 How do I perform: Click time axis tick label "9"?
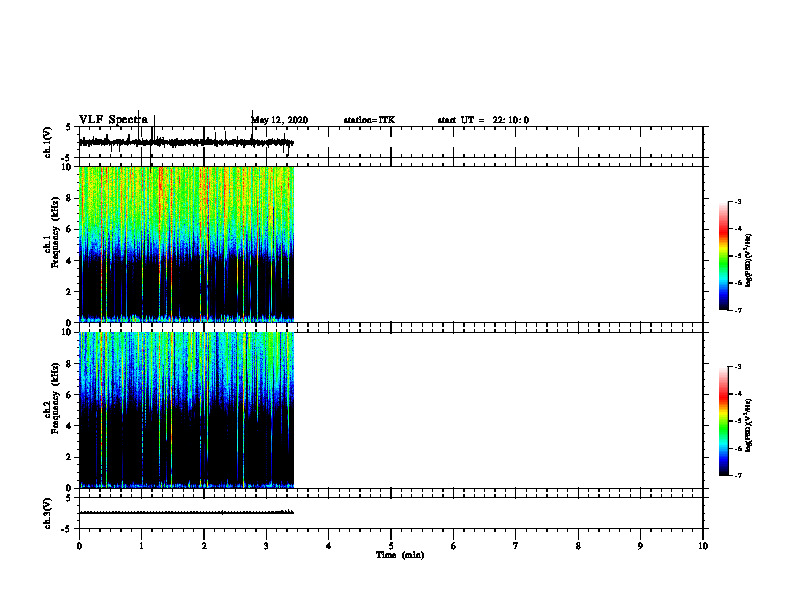coord(640,546)
